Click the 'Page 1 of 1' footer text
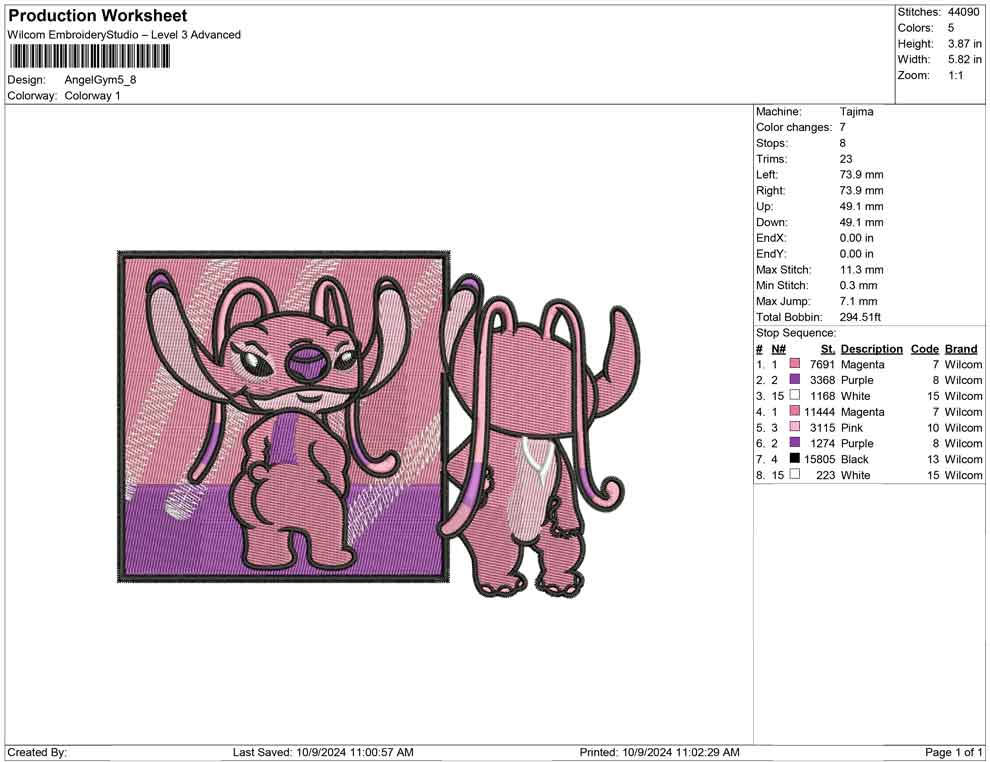The width and height of the screenshot is (990, 762). click(x=953, y=752)
